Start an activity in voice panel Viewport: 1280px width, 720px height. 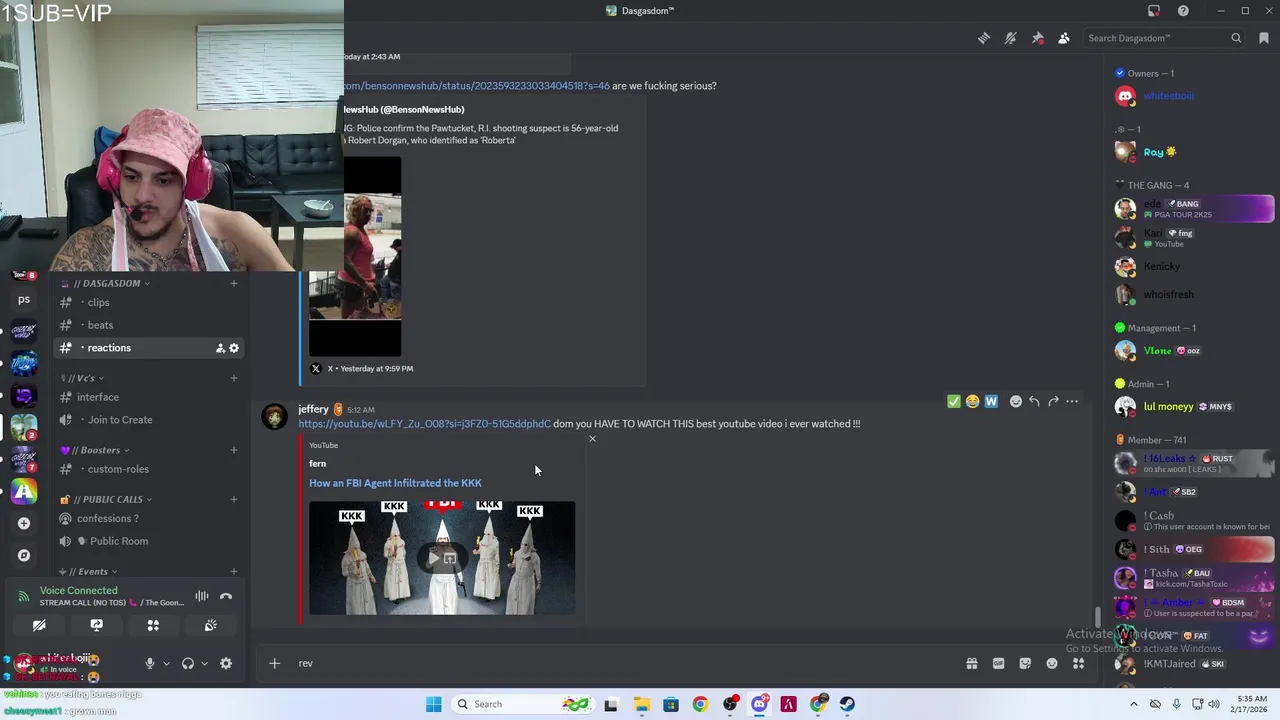(x=153, y=625)
